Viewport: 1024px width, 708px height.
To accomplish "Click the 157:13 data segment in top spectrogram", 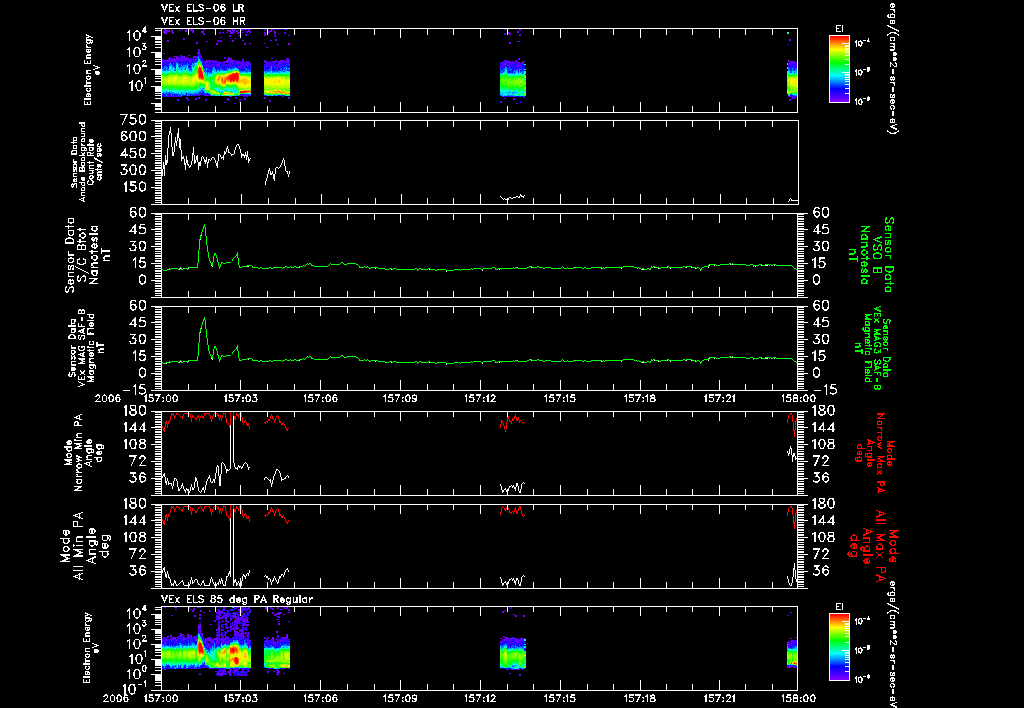I will pyautogui.click(x=513, y=78).
